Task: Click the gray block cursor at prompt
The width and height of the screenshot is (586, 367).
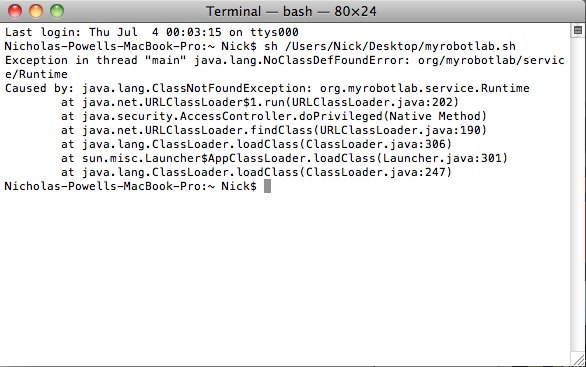Action: (267, 186)
